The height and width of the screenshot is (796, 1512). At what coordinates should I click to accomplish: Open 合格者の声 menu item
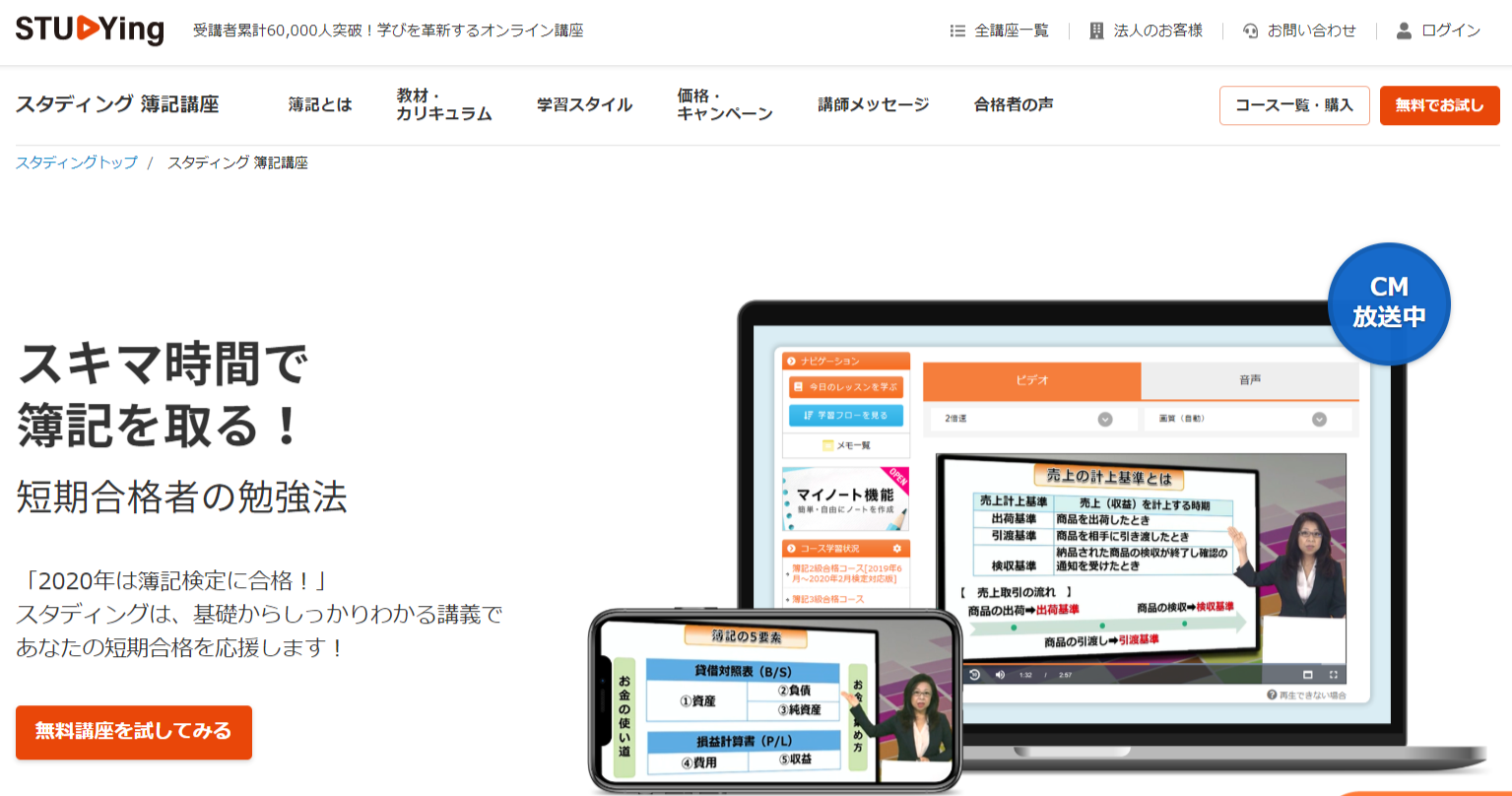coord(1014,104)
